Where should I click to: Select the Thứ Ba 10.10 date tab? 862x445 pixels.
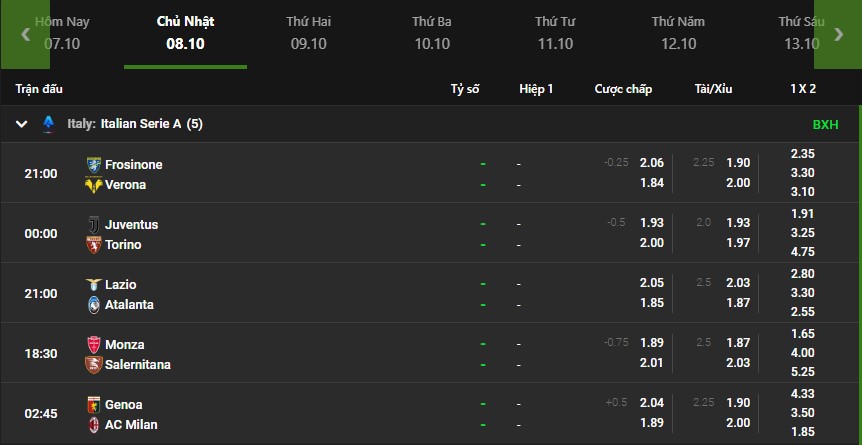(x=432, y=32)
